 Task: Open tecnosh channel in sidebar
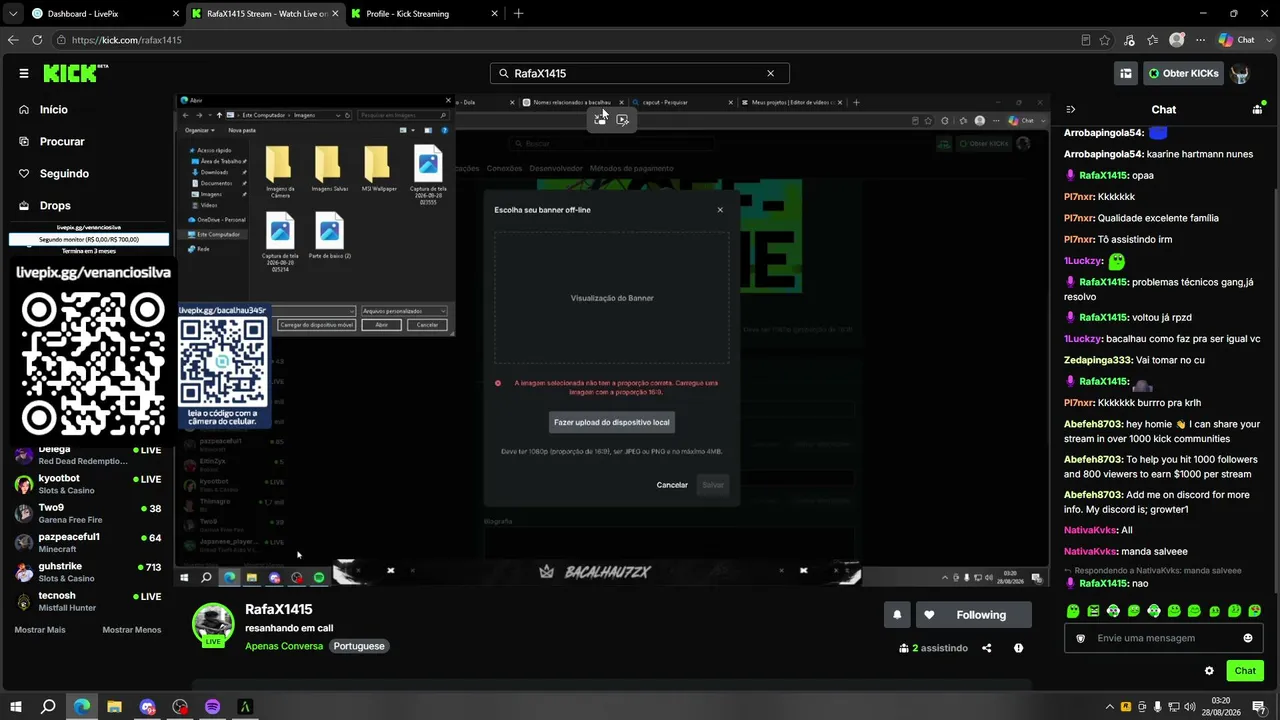89,602
